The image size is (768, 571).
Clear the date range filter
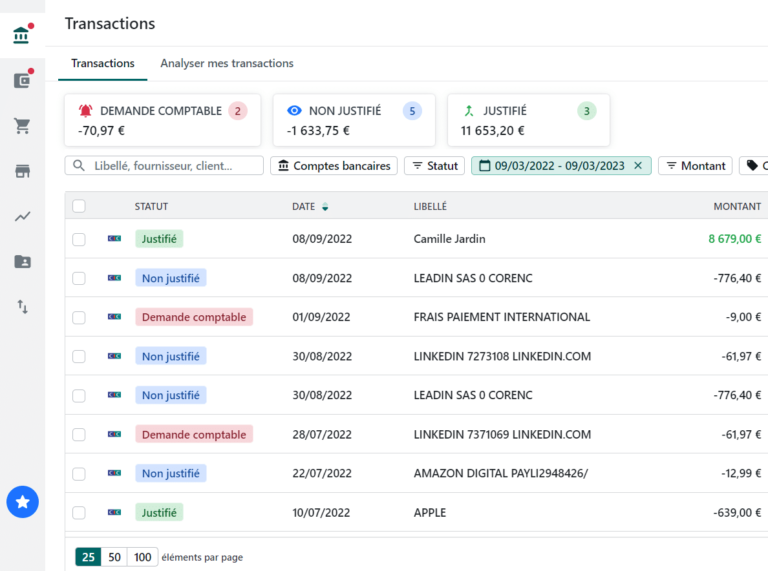coord(638,166)
